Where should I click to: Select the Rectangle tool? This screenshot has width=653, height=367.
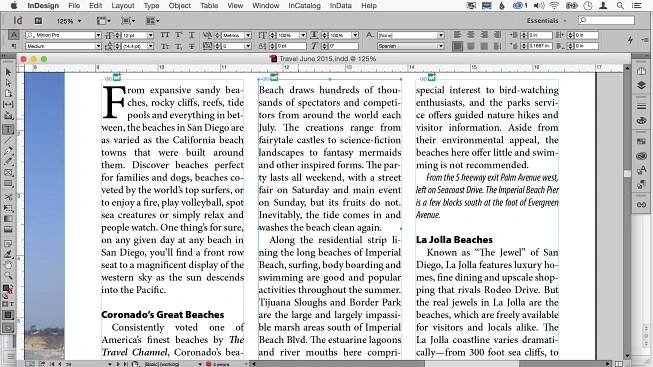pos(8,183)
